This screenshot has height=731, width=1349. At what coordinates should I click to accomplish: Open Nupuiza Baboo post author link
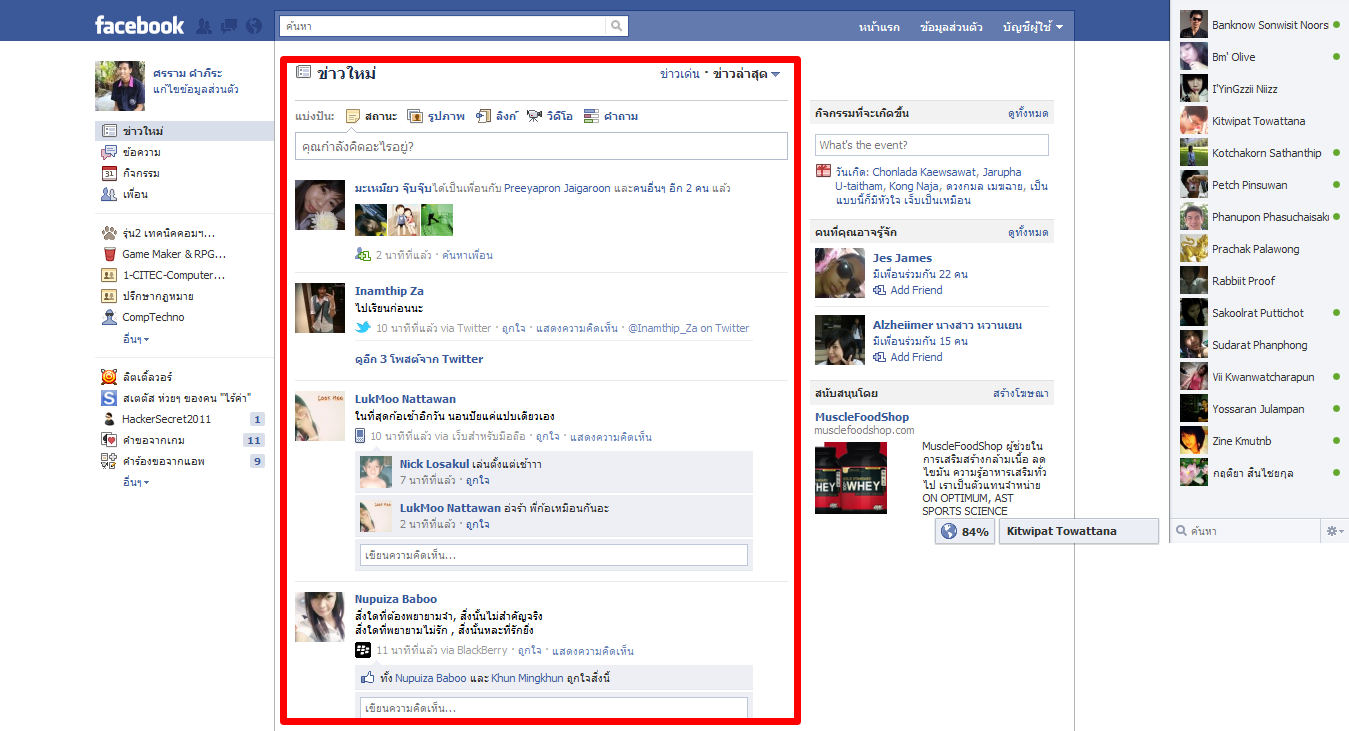click(396, 599)
